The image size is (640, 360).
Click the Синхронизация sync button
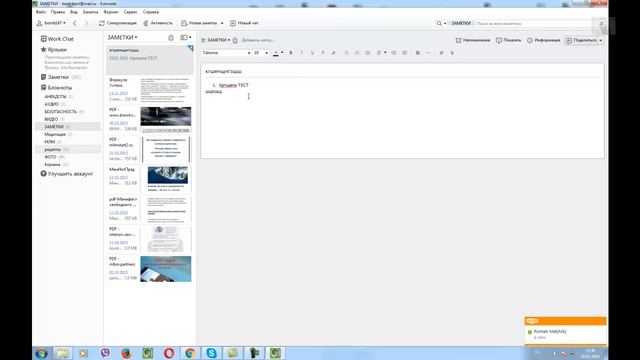pos(118,23)
